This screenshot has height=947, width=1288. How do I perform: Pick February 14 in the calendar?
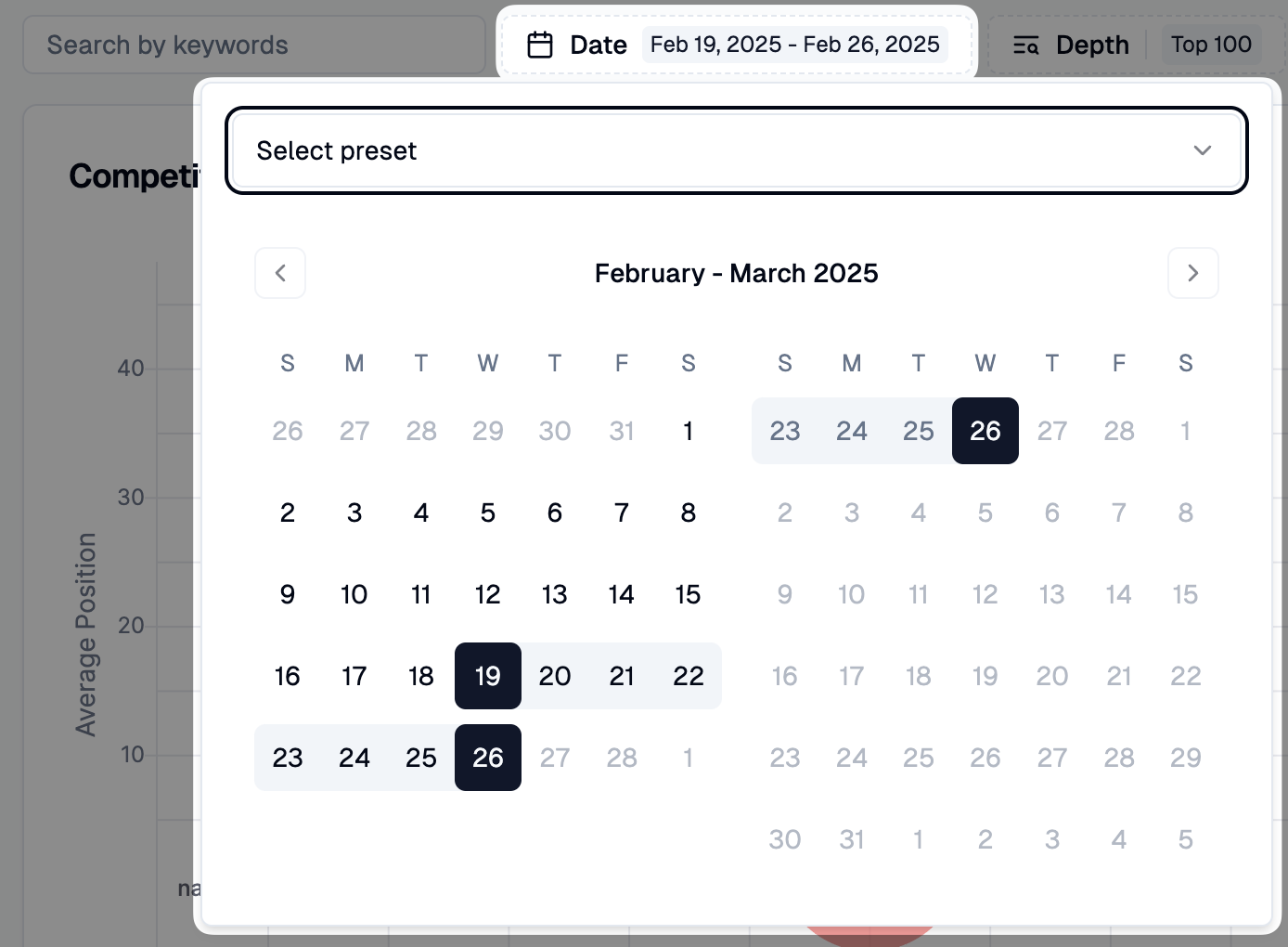click(x=621, y=594)
